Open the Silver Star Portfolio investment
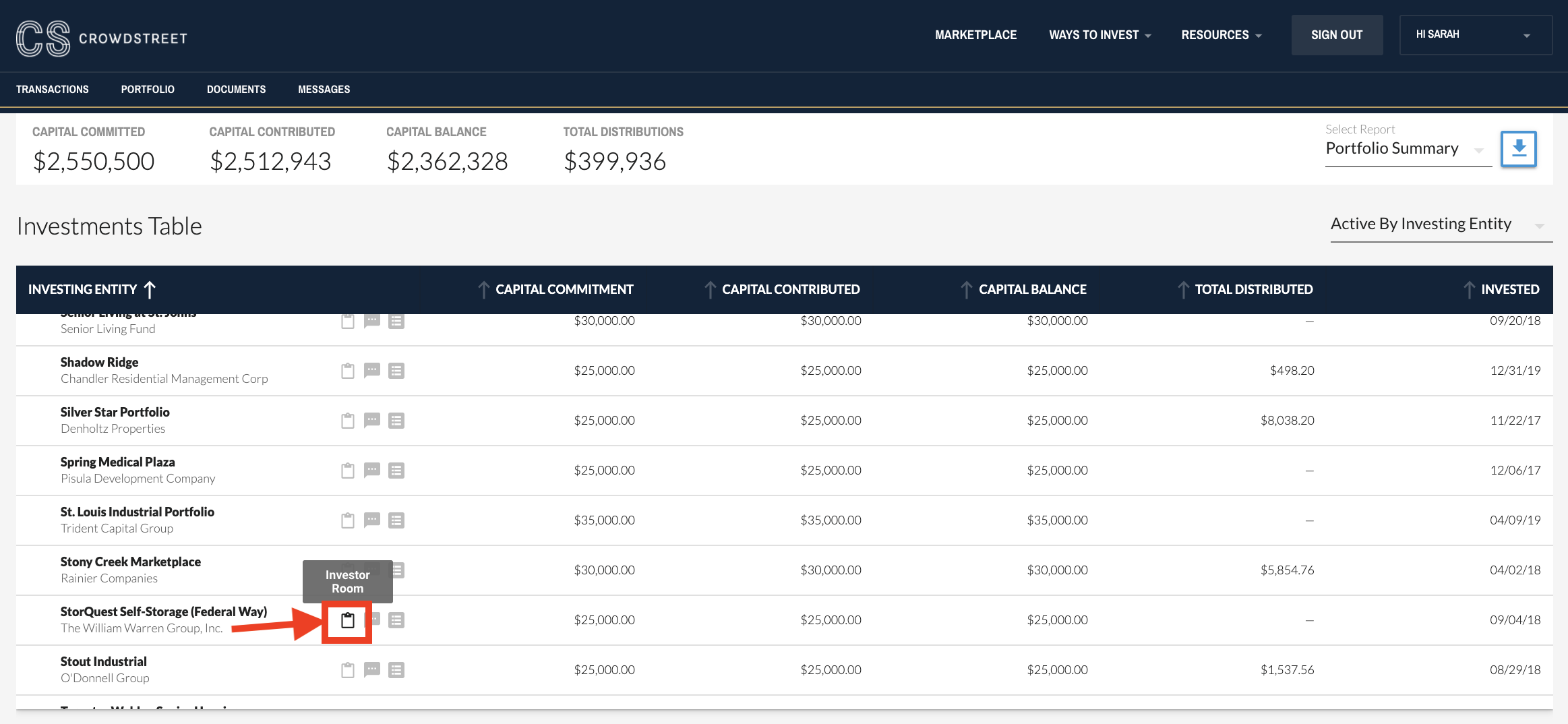The width and height of the screenshot is (1568, 724). [115, 413]
